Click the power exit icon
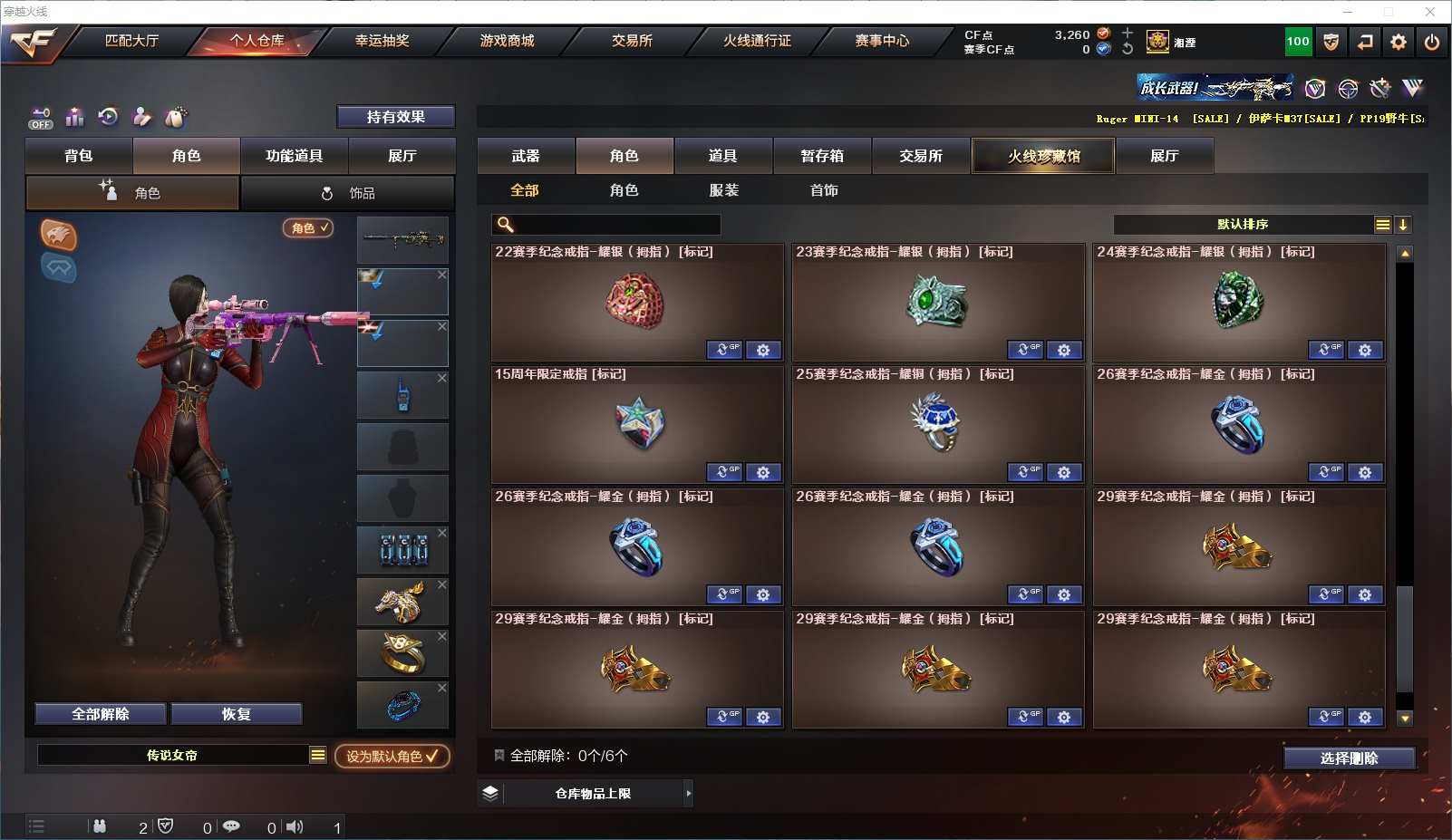The width and height of the screenshot is (1452, 840). click(1432, 42)
